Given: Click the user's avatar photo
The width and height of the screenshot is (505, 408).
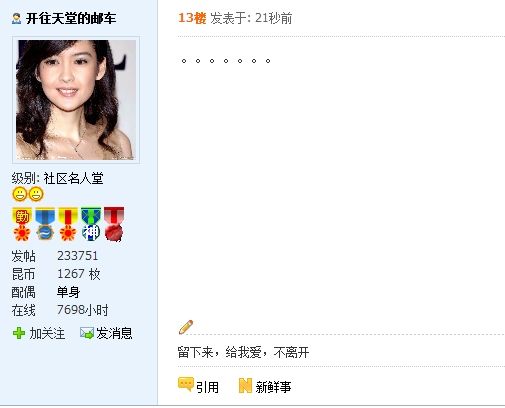Looking at the screenshot, I should pyautogui.click(x=76, y=100).
